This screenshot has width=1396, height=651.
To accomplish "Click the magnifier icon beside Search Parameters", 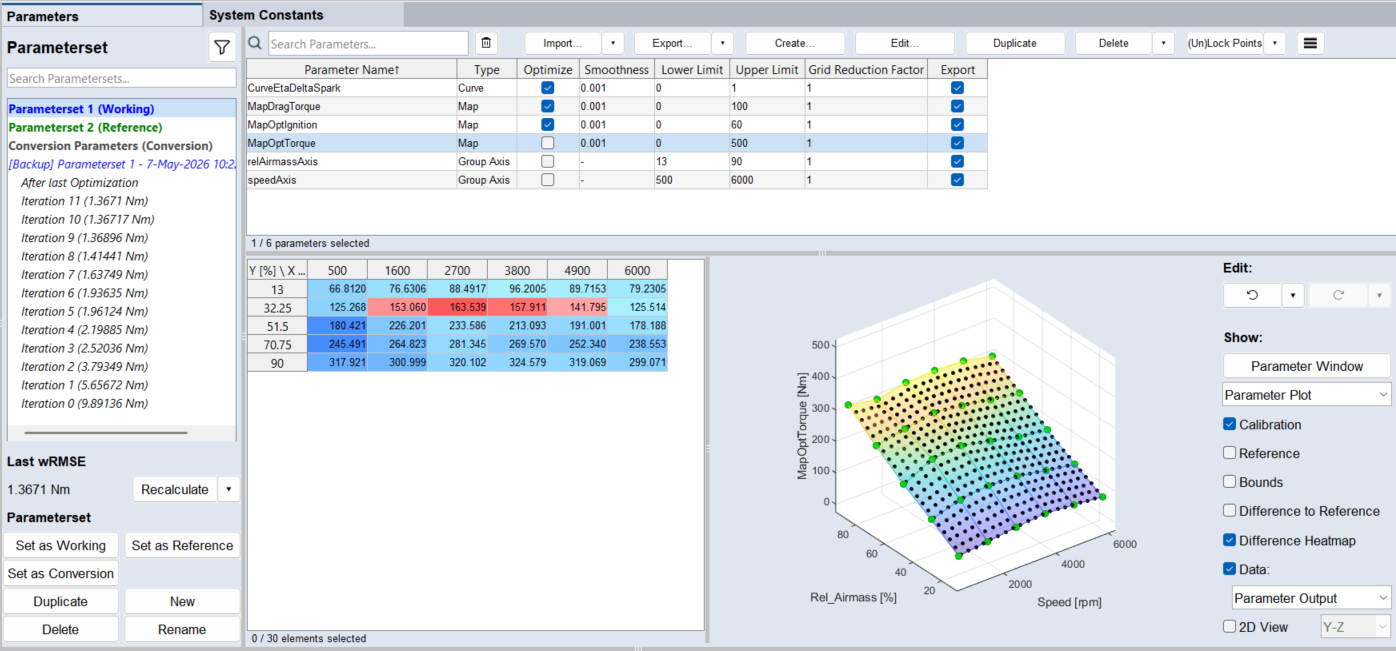I will pos(255,43).
